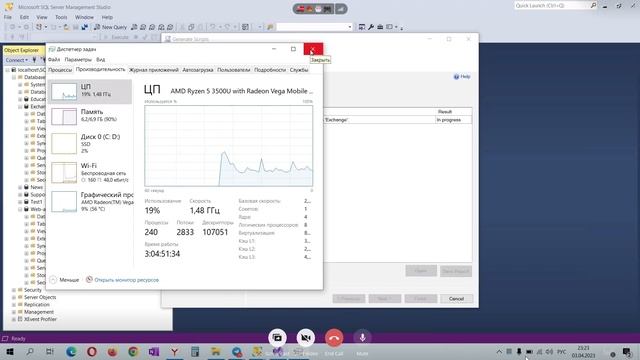Image resolution: width=640 pixels, height=360 pixels.
Task: Collapse the localhost server node
Action: point(7,70)
